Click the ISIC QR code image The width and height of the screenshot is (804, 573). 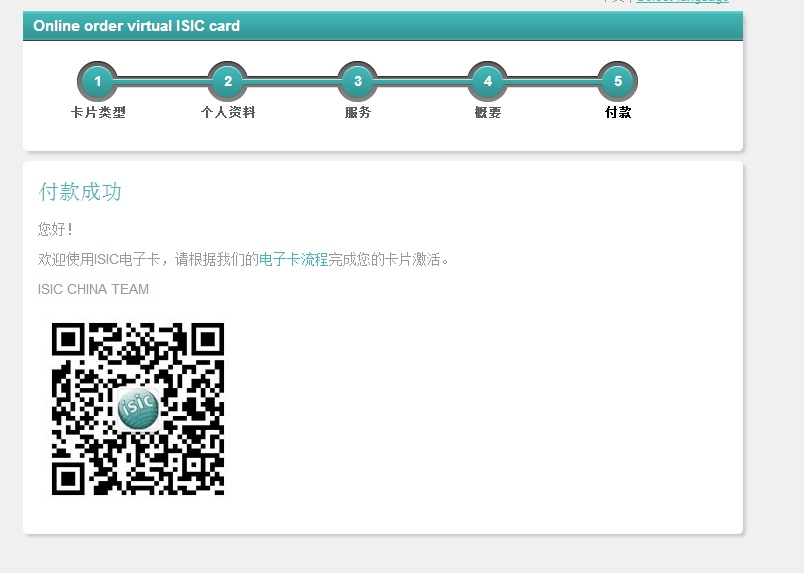click(138, 409)
